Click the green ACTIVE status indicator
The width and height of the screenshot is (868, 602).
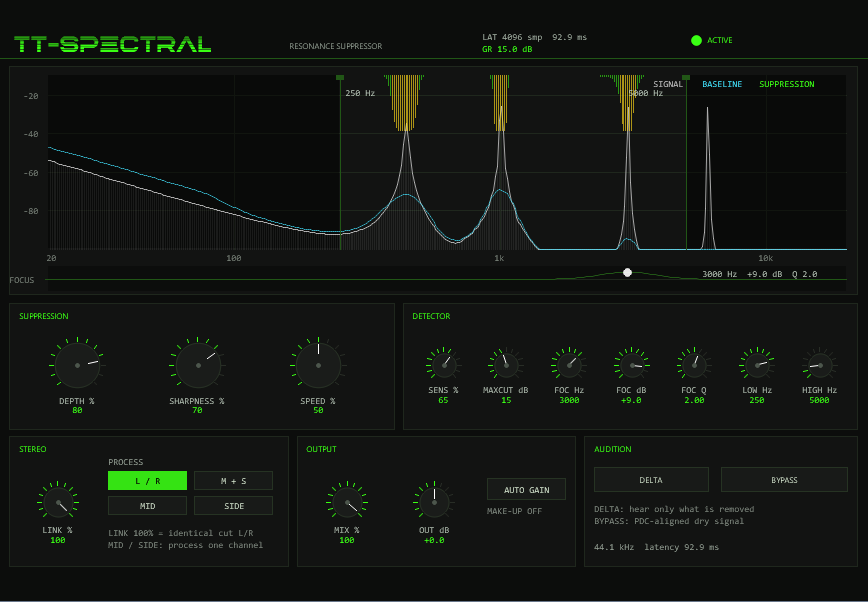click(x=696, y=40)
